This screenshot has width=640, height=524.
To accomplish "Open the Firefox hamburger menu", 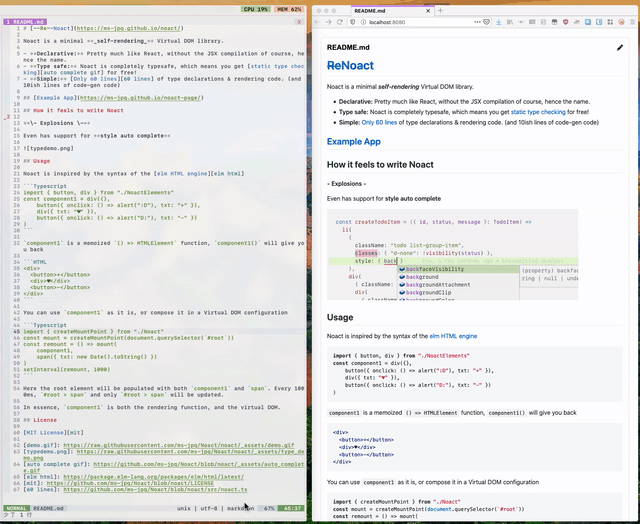I will 632,22.
